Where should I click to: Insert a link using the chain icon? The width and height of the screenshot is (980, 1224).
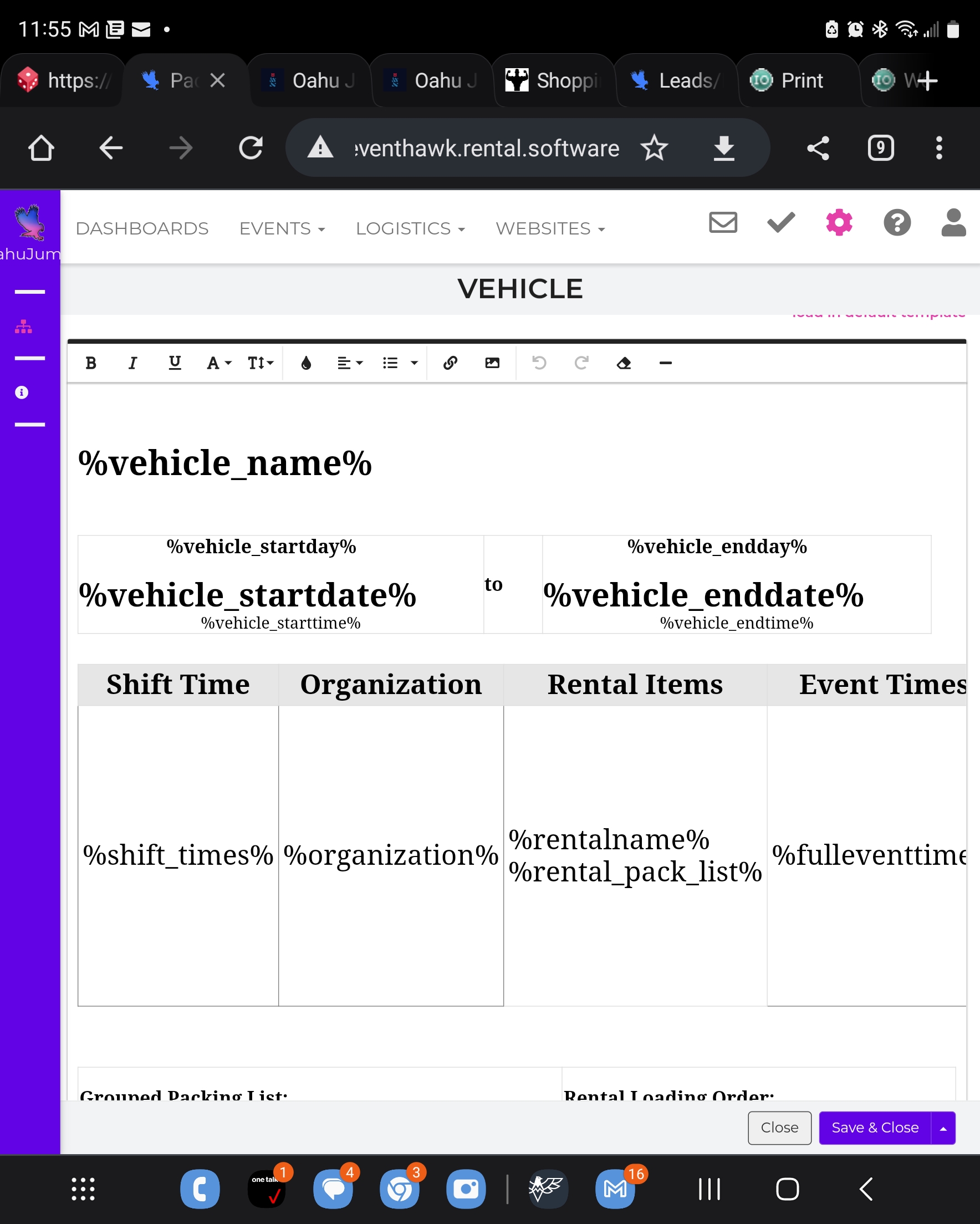point(450,363)
